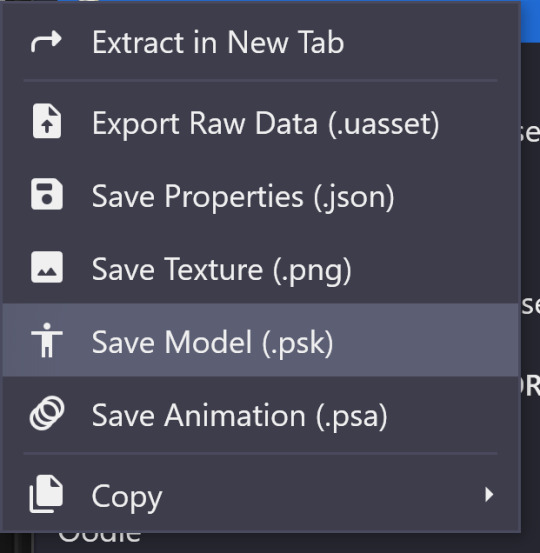540x553 pixels.
Task: Click the duplicate pages Copy icon
Action: [46, 494]
